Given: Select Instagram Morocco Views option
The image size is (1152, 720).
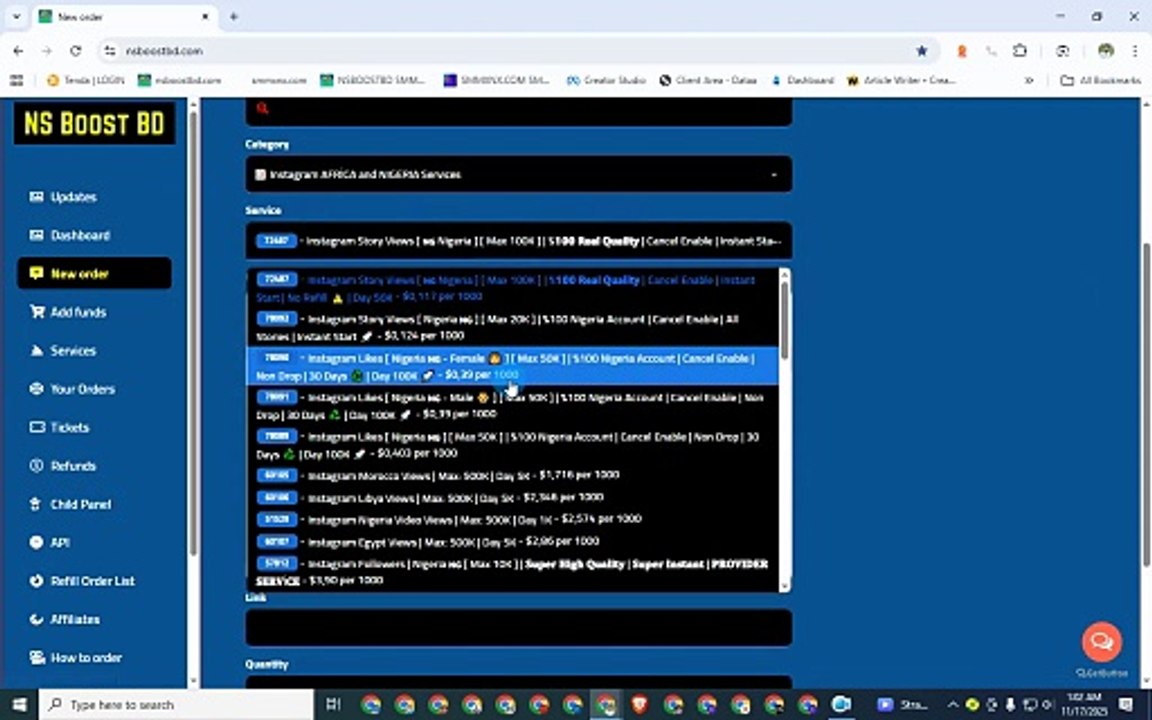Looking at the screenshot, I should (x=513, y=475).
